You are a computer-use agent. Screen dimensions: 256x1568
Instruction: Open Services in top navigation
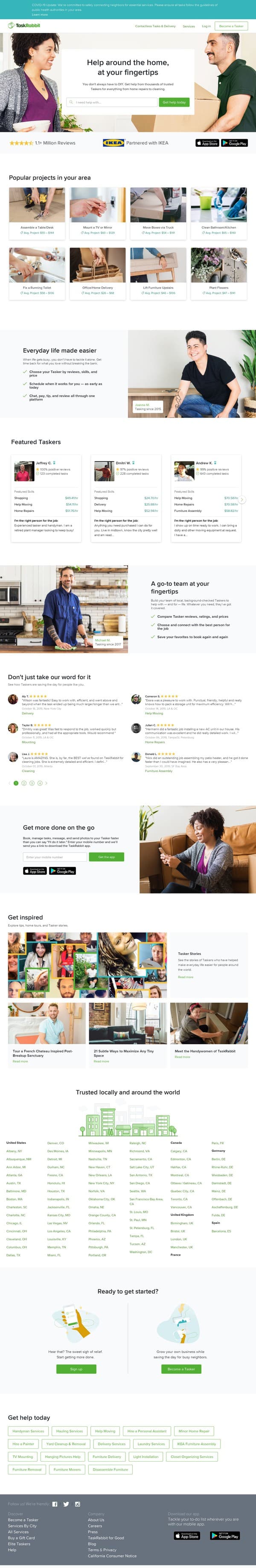point(189,26)
